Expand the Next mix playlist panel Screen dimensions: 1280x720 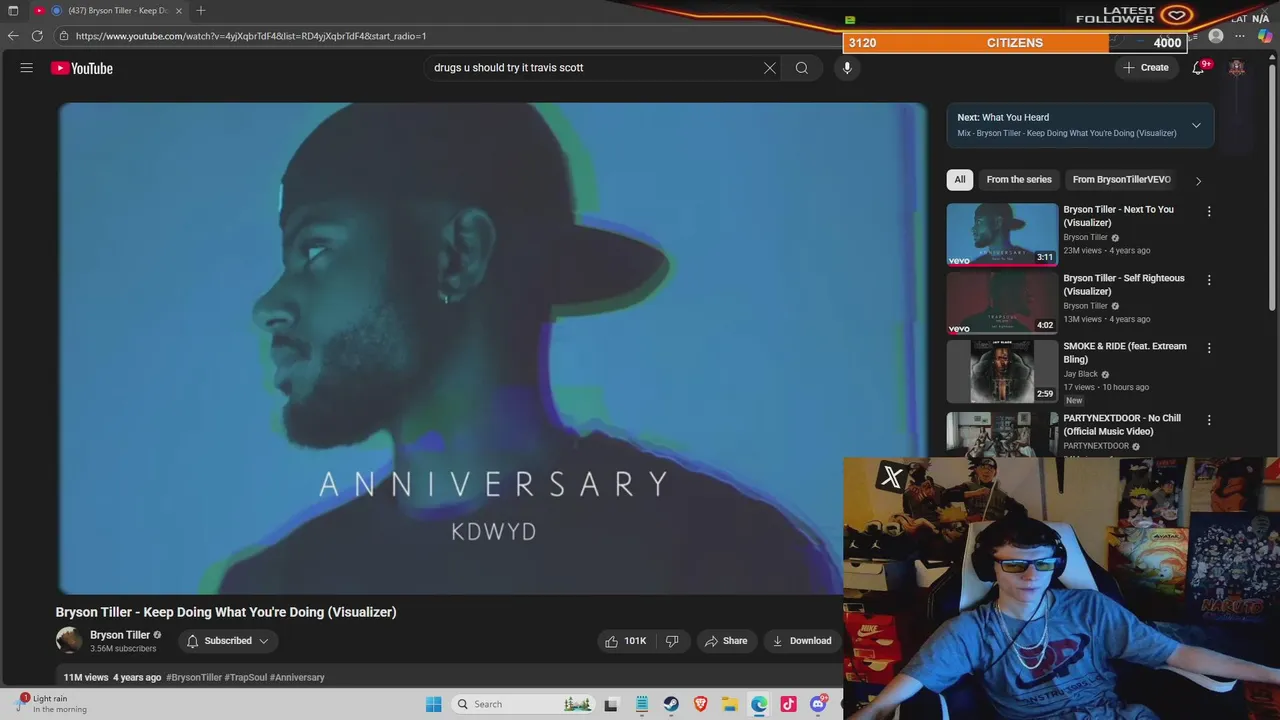coord(1196,125)
